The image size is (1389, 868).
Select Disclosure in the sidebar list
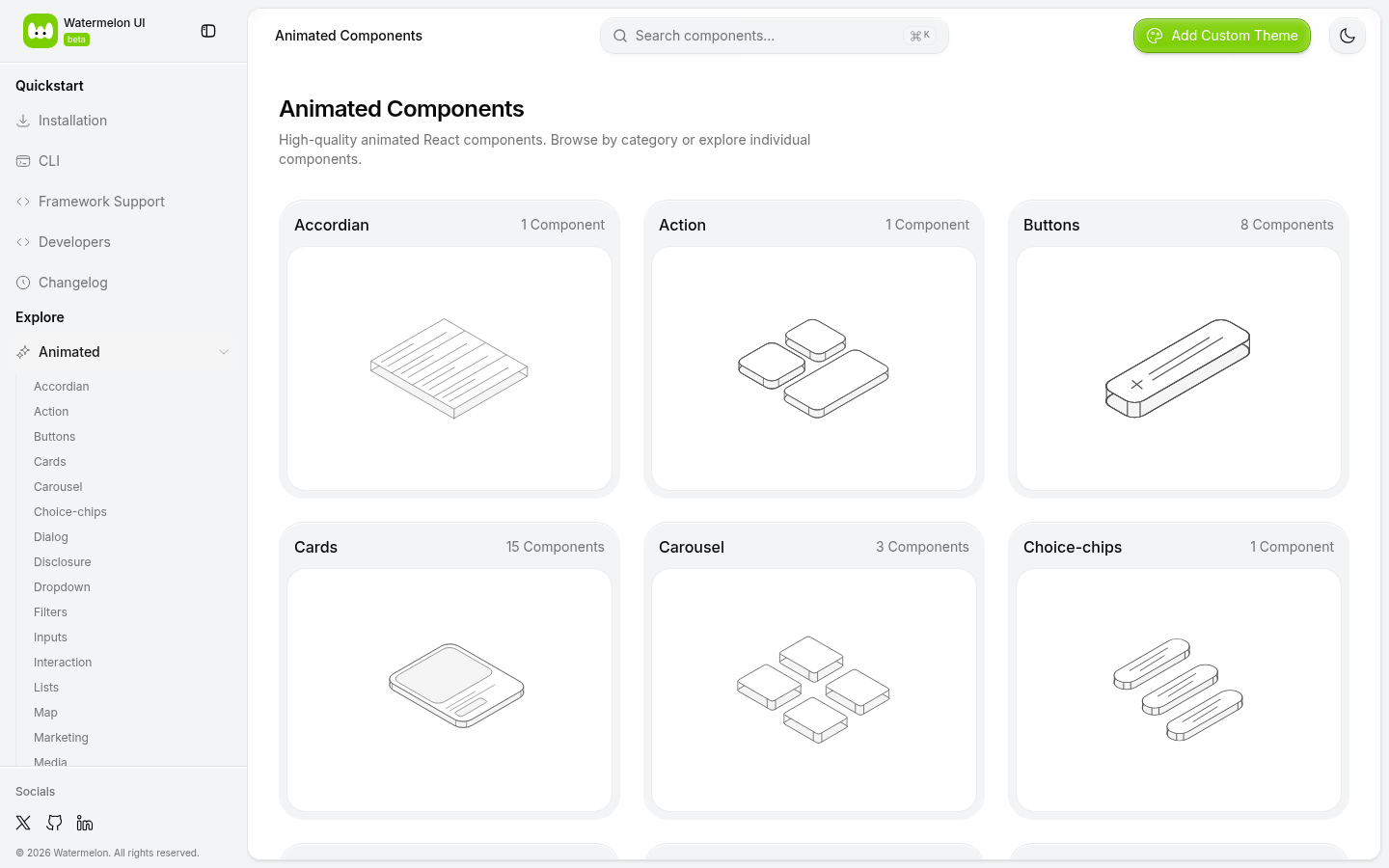click(x=63, y=562)
